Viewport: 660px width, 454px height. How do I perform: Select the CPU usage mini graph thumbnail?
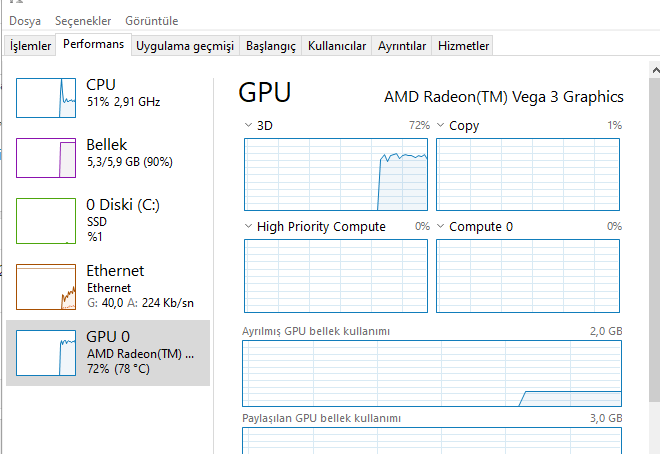[46, 96]
